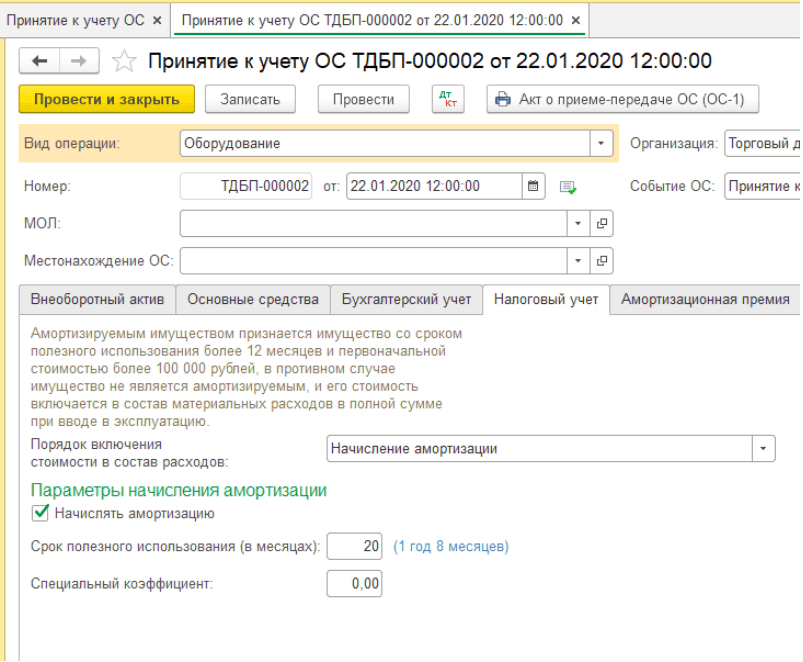Viewport: 803px width, 662px height.
Task: Select the Основные средства tab
Action: pyautogui.click(x=253, y=299)
